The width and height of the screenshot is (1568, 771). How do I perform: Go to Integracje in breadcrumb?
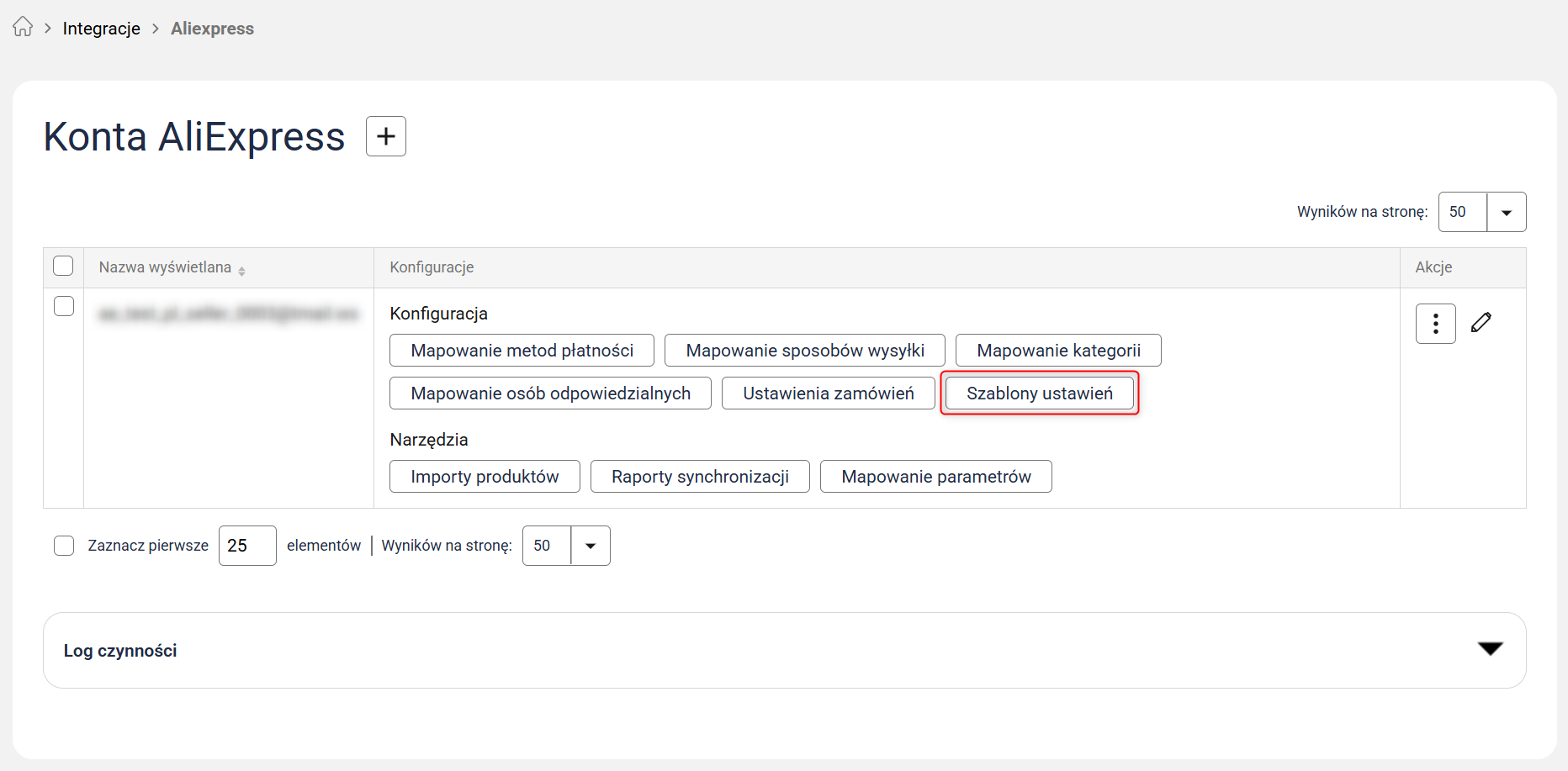[x=101, y=29]
